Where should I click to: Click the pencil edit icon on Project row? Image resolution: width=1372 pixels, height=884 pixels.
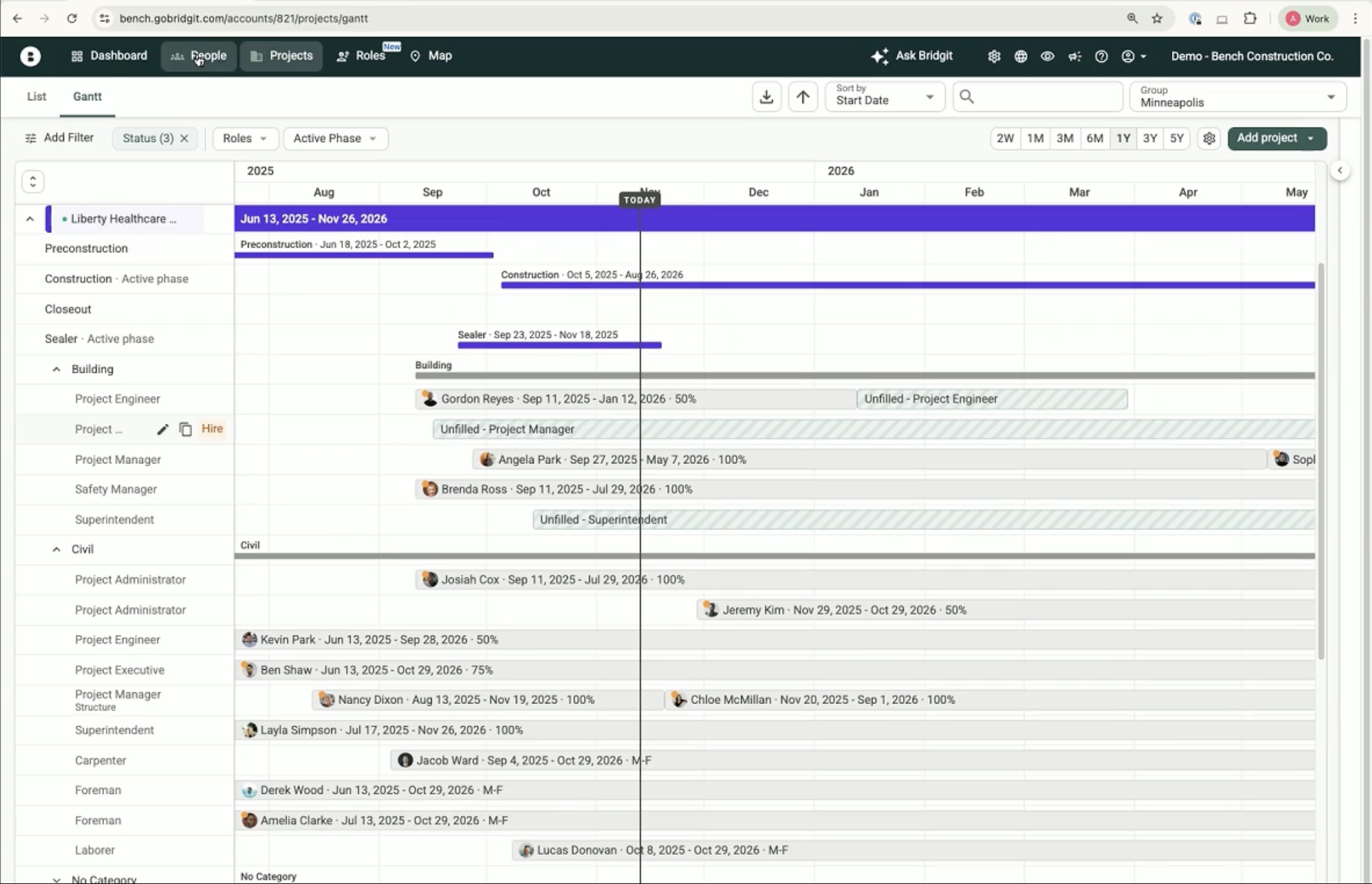pos(162,429)
